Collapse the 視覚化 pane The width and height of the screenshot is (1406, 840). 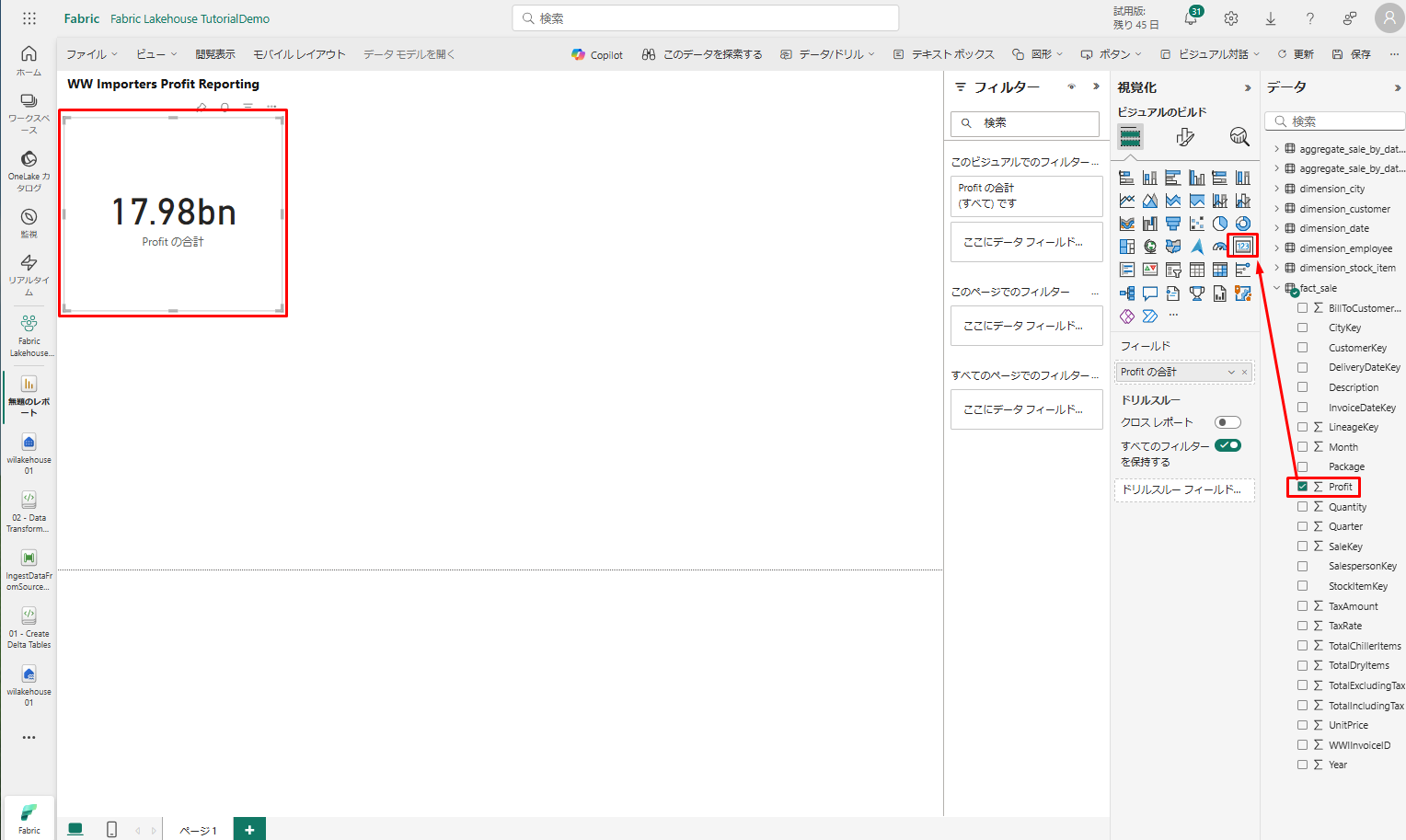1248,88
